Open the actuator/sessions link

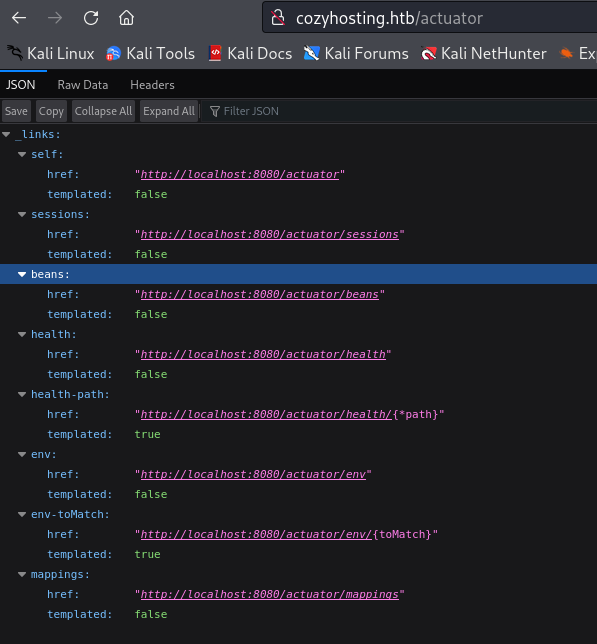point(270,234)
